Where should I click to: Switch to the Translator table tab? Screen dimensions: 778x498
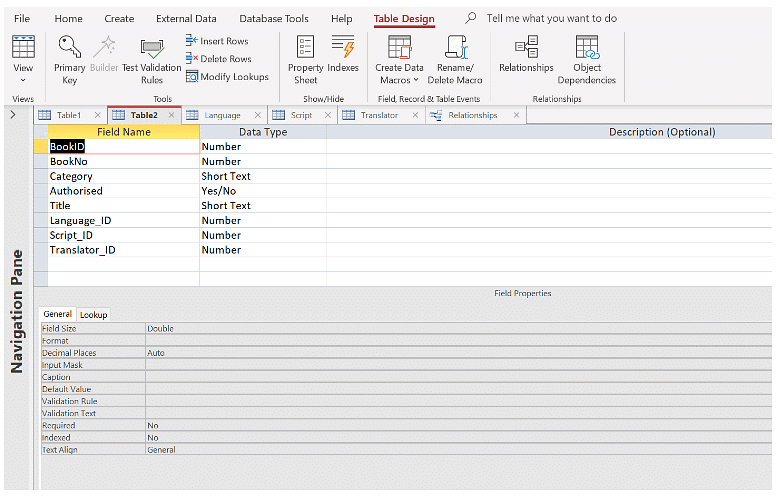pyautogui.click(x=379, y=115)
